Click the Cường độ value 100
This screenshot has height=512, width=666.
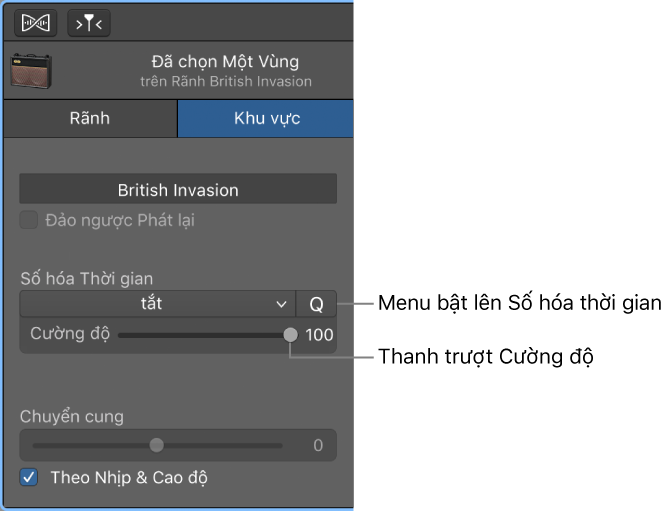319,335
